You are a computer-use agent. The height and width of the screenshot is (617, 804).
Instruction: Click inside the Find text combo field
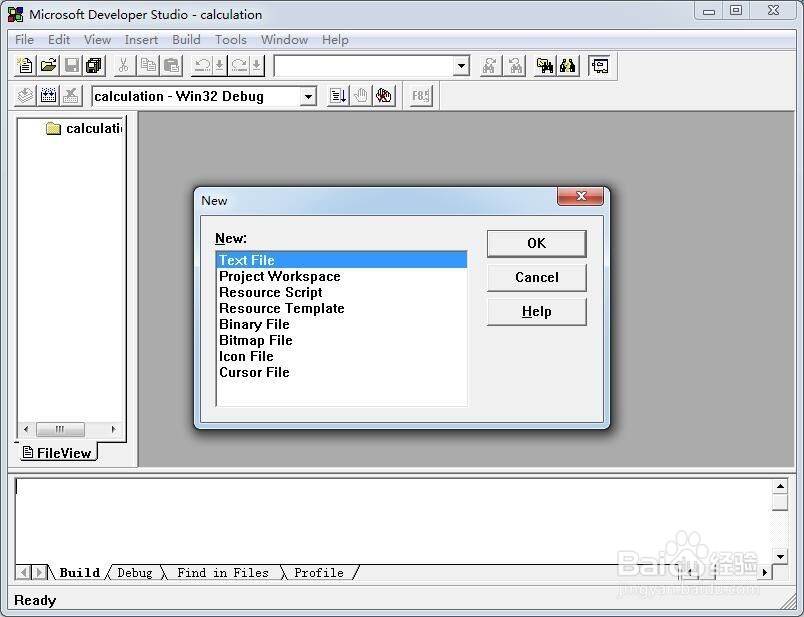point(364,66)
